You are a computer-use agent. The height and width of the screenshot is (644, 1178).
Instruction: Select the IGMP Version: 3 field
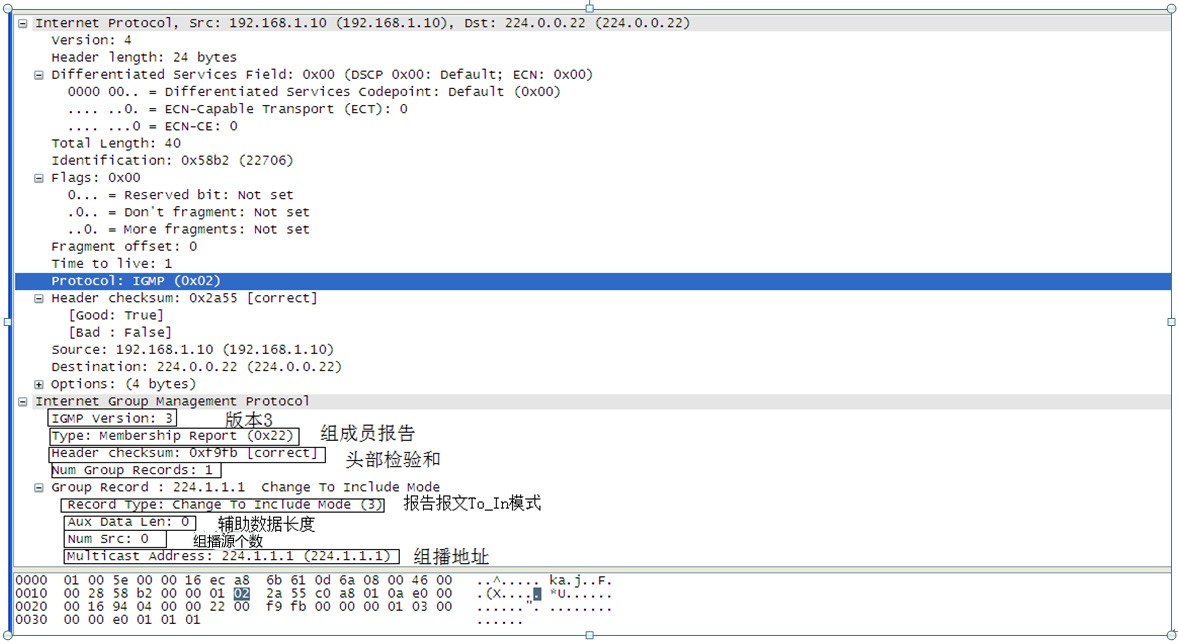pos(112,417)
